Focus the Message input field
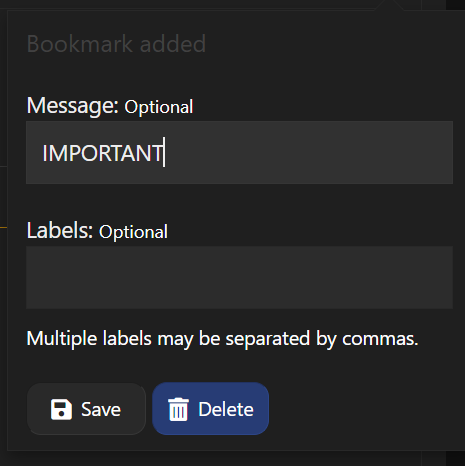 click(x=239, y=152)
